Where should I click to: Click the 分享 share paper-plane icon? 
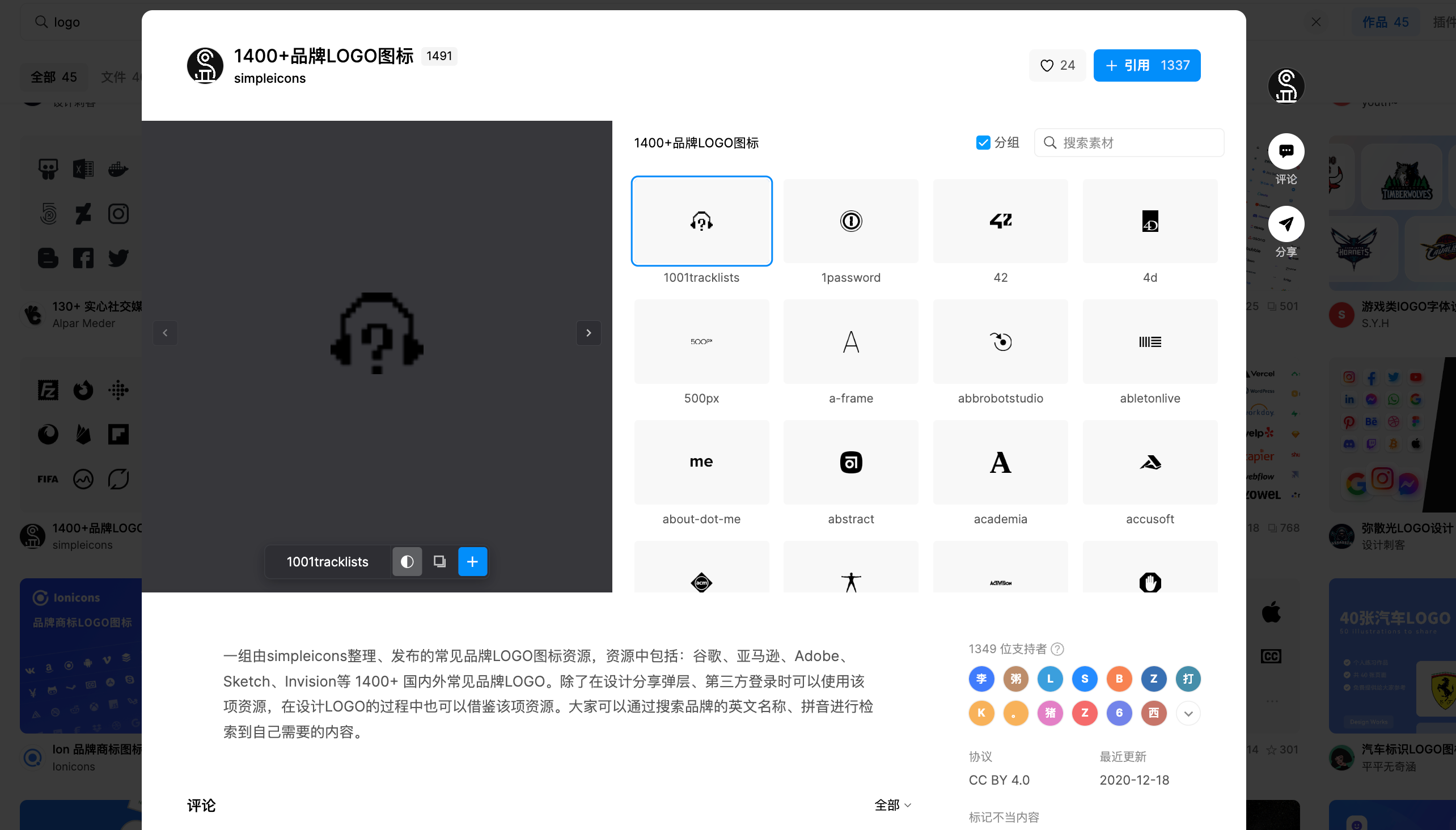pyautogui.click(x=1286, y=224)
